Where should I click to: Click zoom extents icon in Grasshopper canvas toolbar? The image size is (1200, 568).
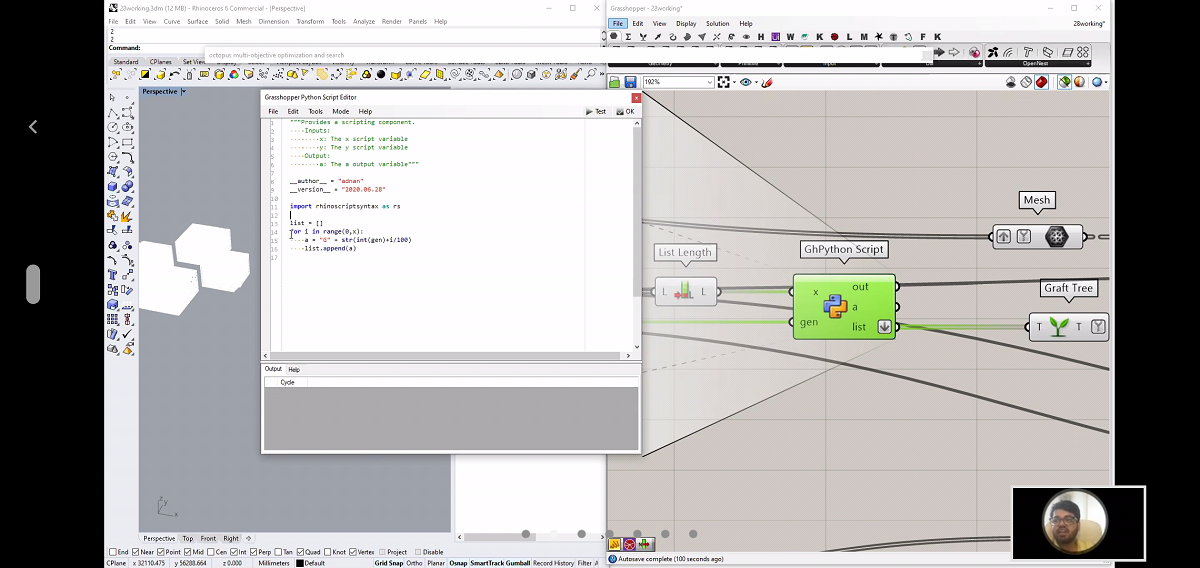tap(723, 82)
